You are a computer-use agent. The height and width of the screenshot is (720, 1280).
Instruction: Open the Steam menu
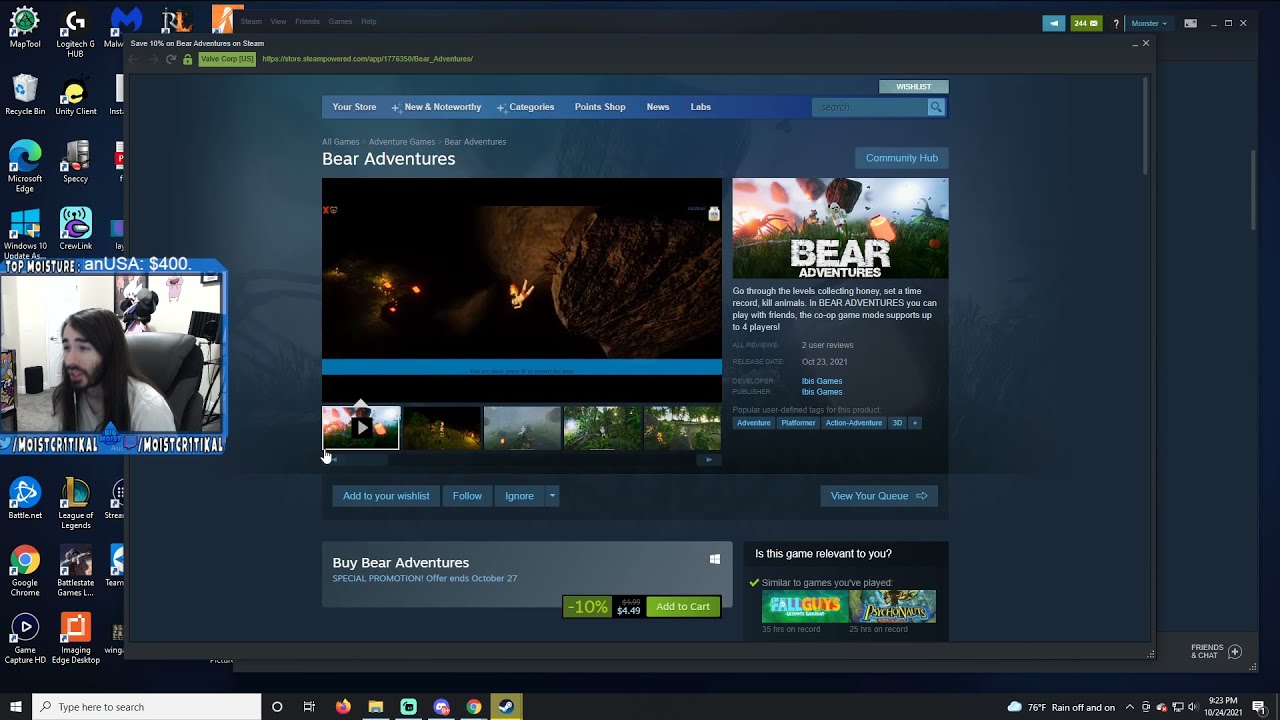[251, 21]
